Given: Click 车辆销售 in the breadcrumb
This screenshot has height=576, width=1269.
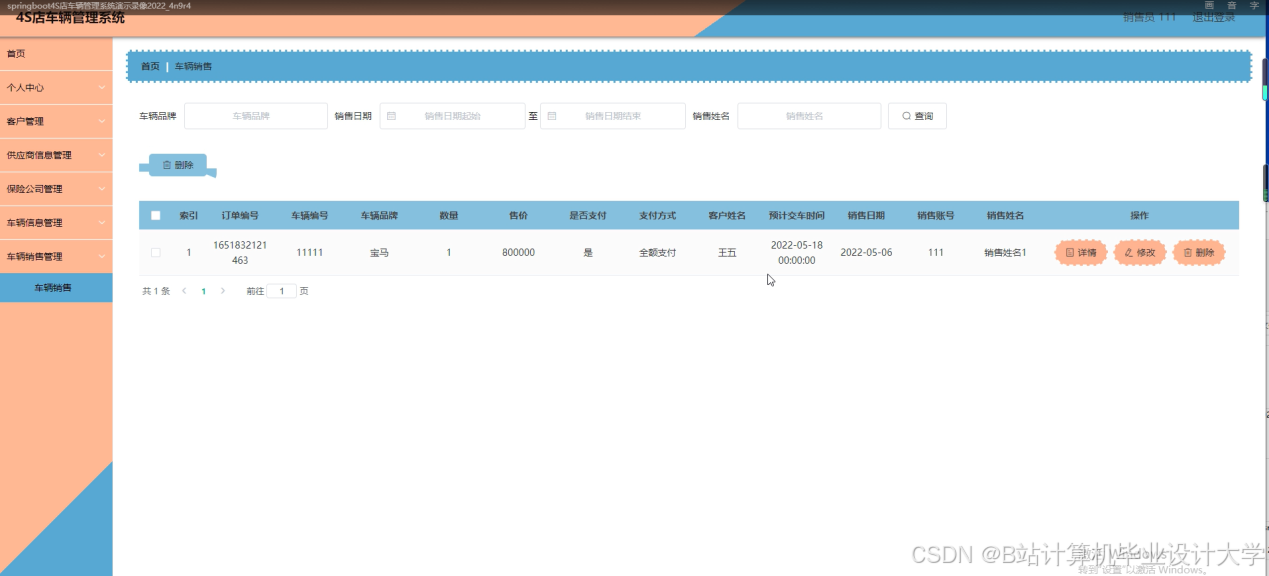Looking at the screenshot, I should pos(193,66).
